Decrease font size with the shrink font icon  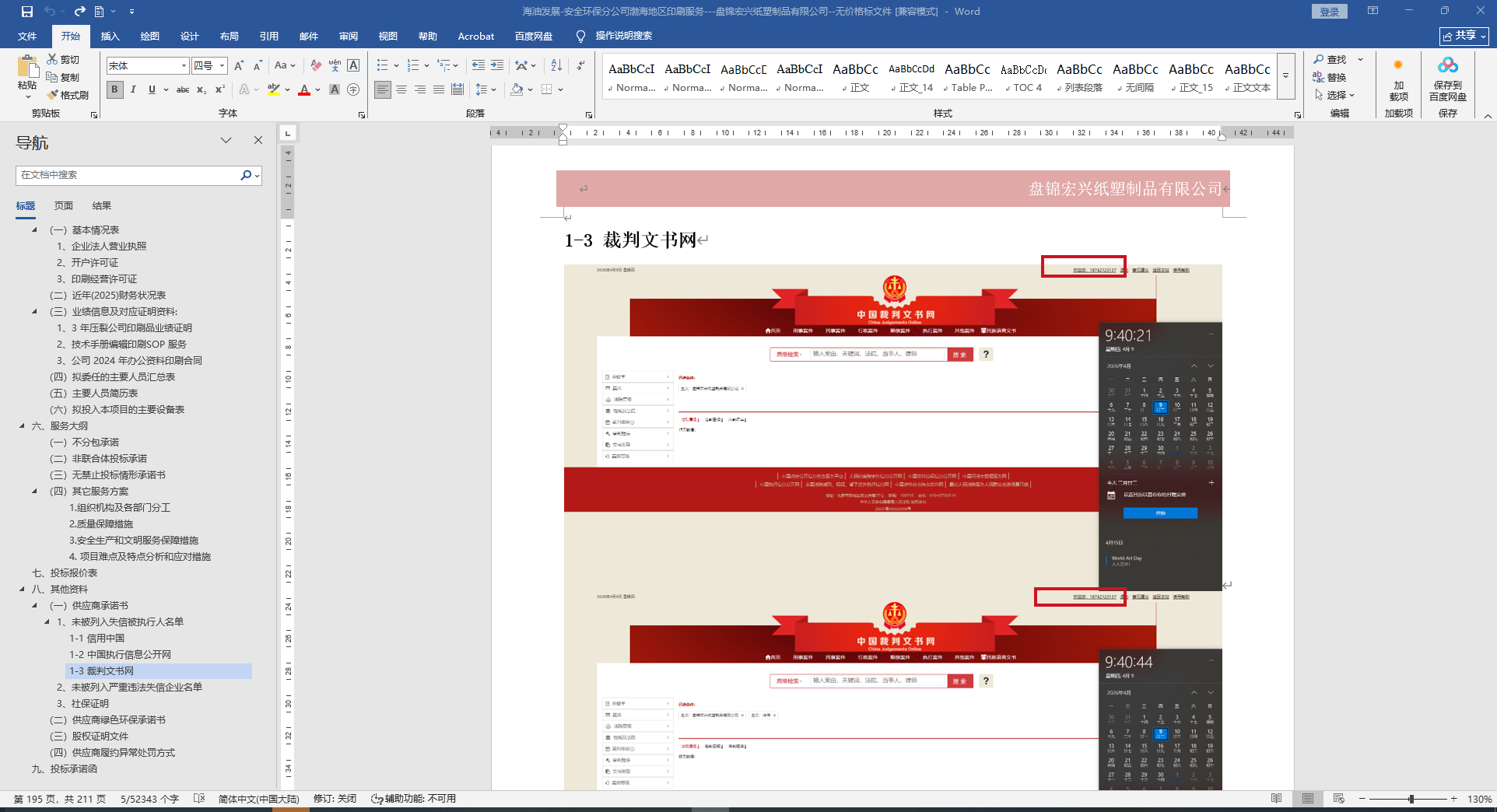258,65
